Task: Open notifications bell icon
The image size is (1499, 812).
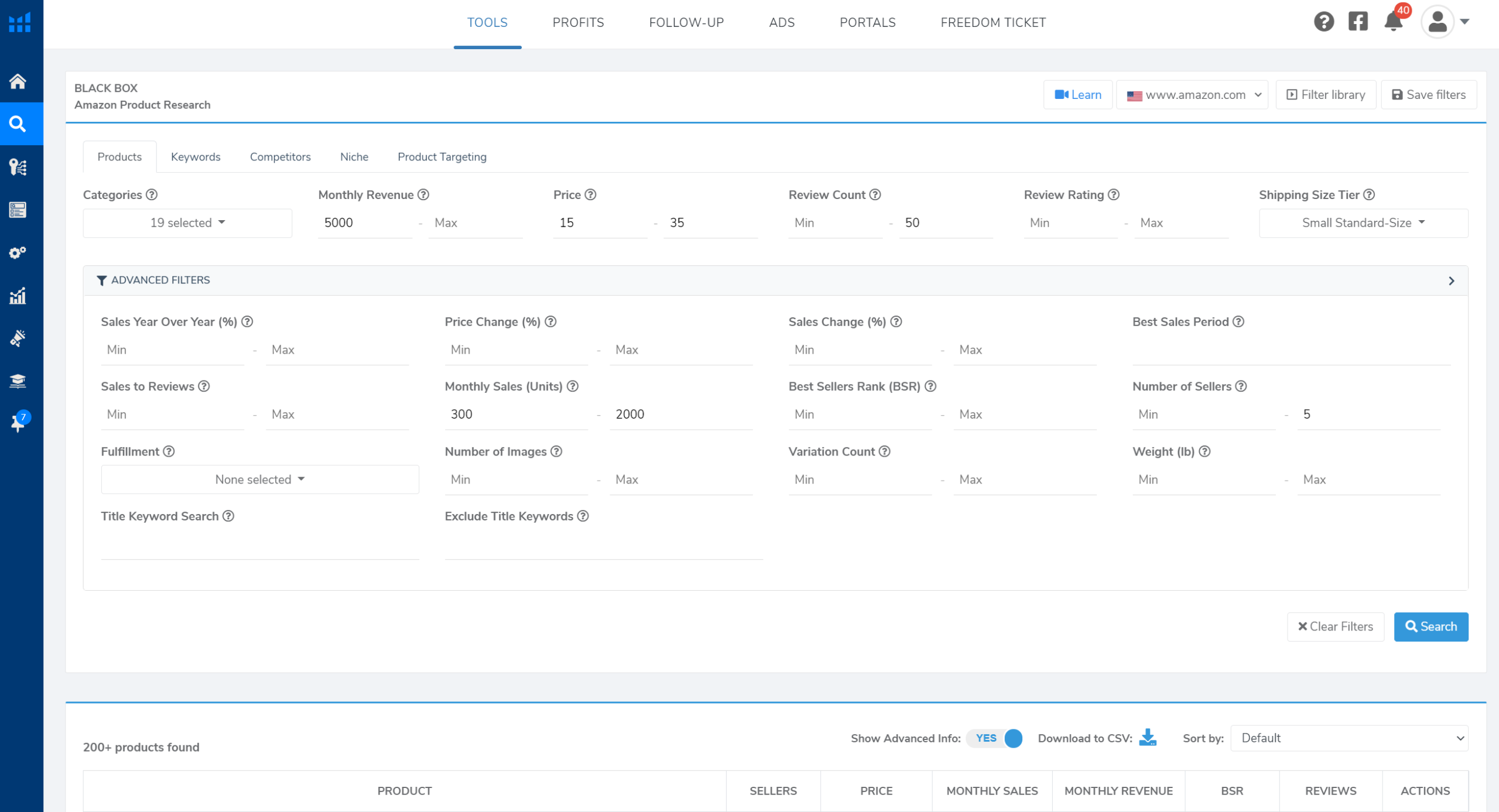Action: coord(1393,22)
